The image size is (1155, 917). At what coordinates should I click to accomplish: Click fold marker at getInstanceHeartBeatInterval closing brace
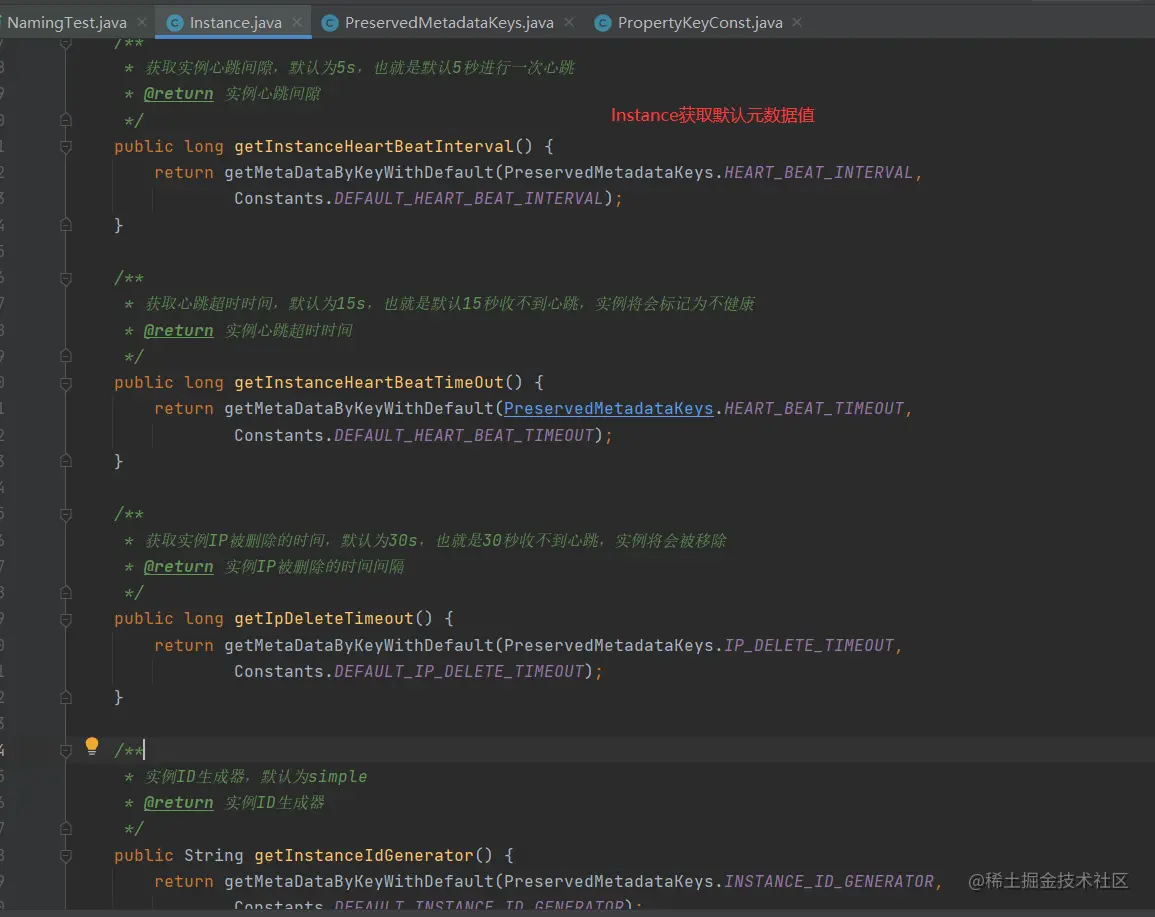click(66, 225)
